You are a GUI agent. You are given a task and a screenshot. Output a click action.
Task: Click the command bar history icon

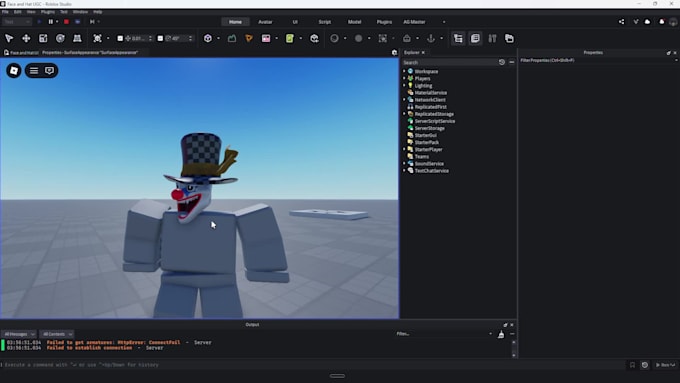click(645, 365)
